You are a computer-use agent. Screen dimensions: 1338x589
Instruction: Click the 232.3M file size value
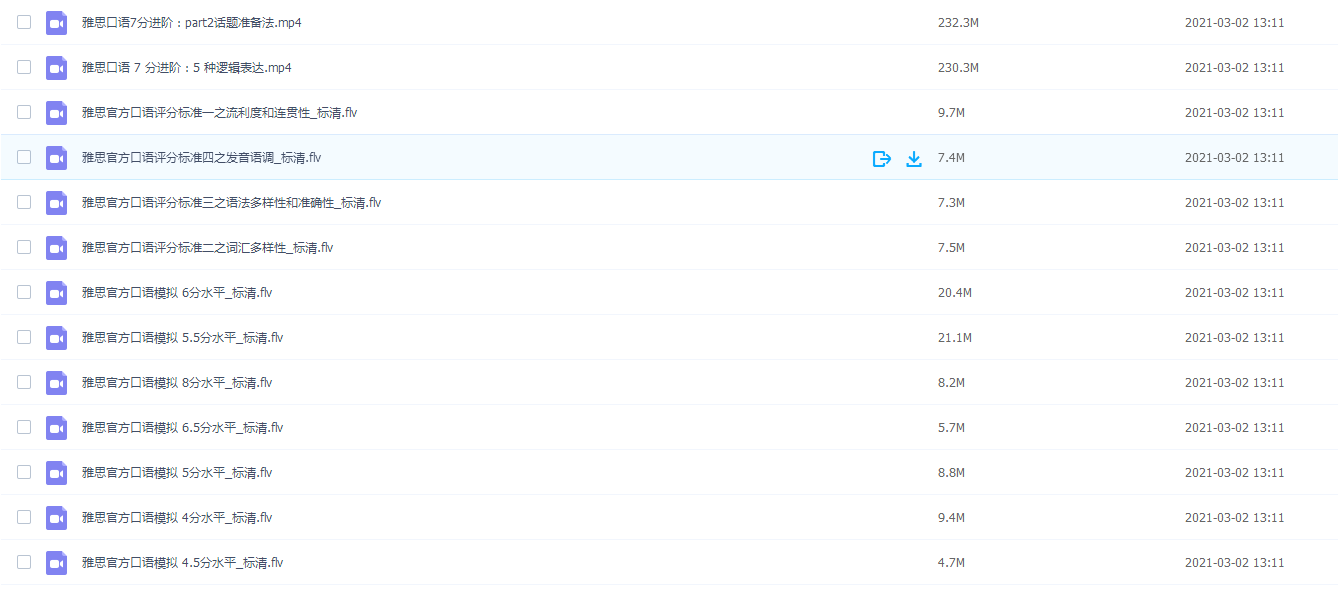(x=958, y=23)
